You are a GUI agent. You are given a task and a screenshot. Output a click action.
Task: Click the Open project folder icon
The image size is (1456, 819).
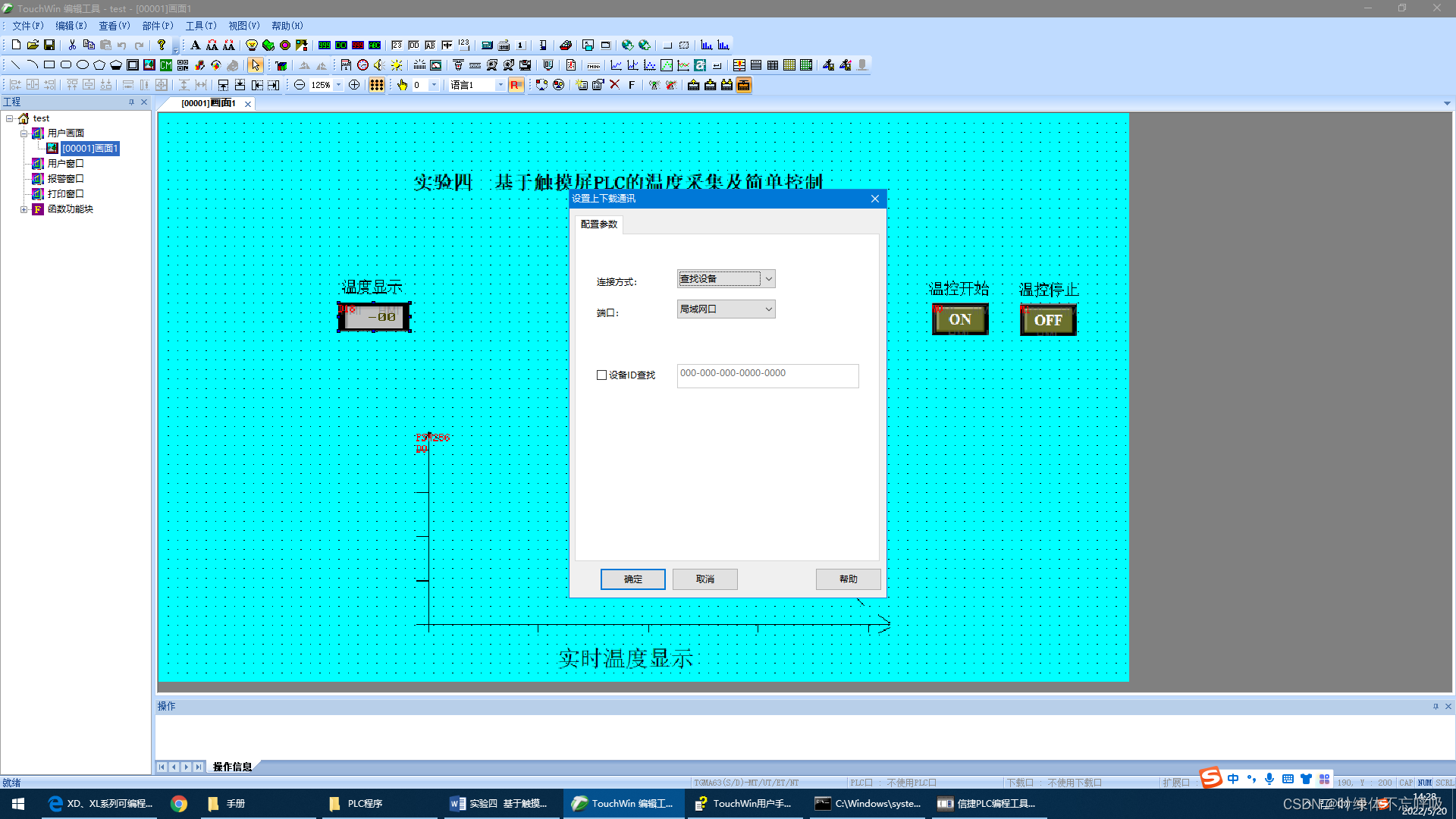[33, 45]
